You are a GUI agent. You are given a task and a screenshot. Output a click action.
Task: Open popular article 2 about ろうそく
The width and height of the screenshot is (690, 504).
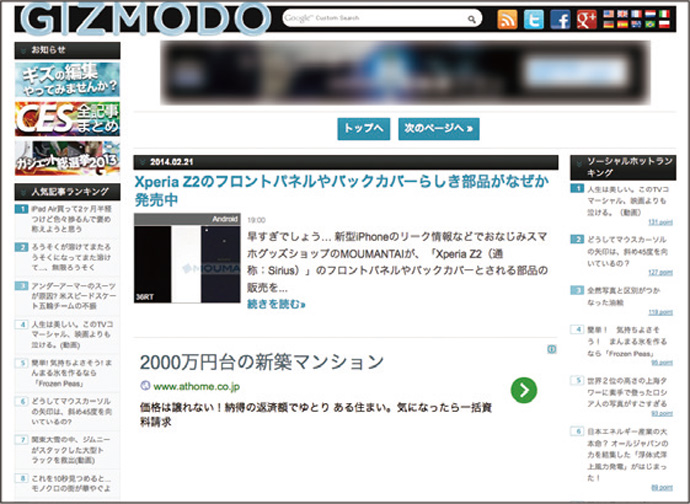click(71, 257)
